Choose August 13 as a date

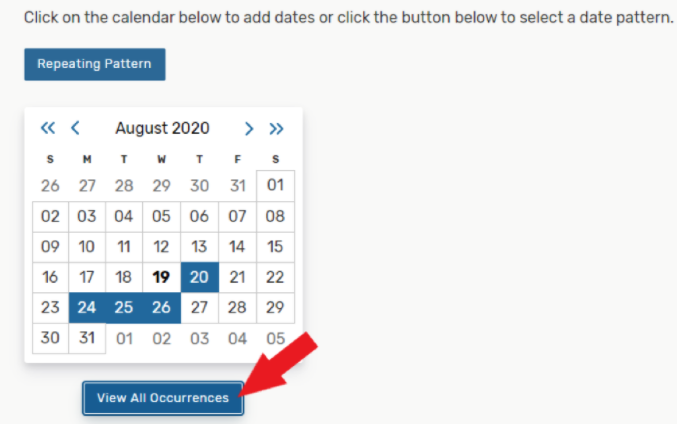199,246
